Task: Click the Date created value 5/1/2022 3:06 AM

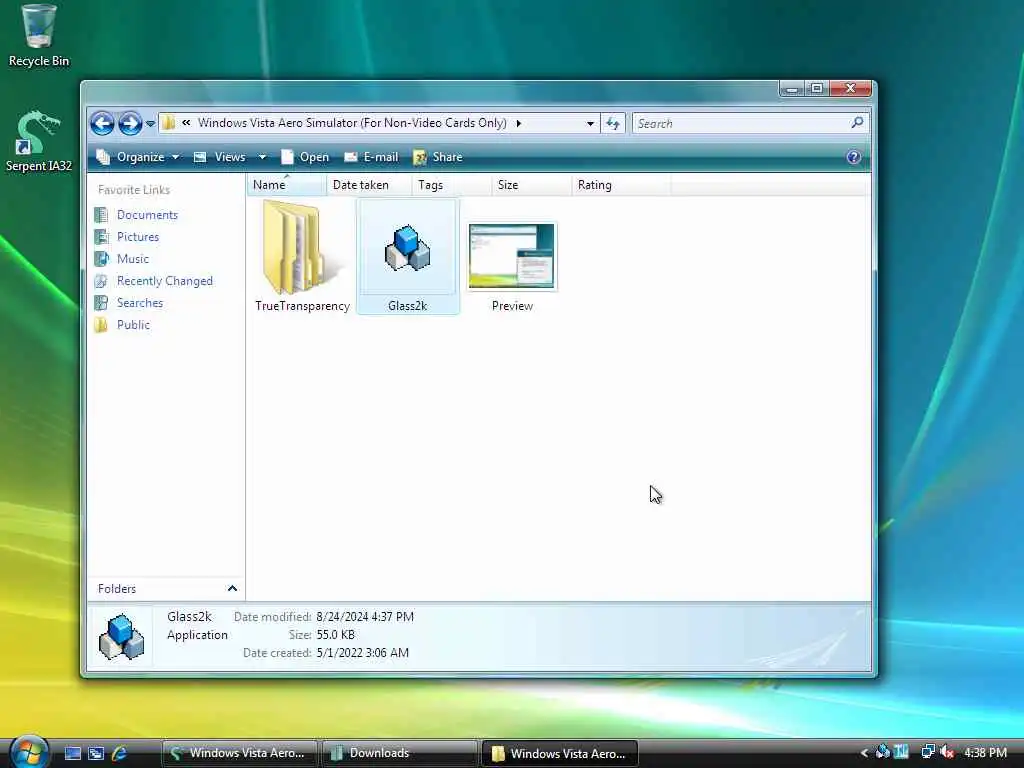Action: click(x=362, y=652)
